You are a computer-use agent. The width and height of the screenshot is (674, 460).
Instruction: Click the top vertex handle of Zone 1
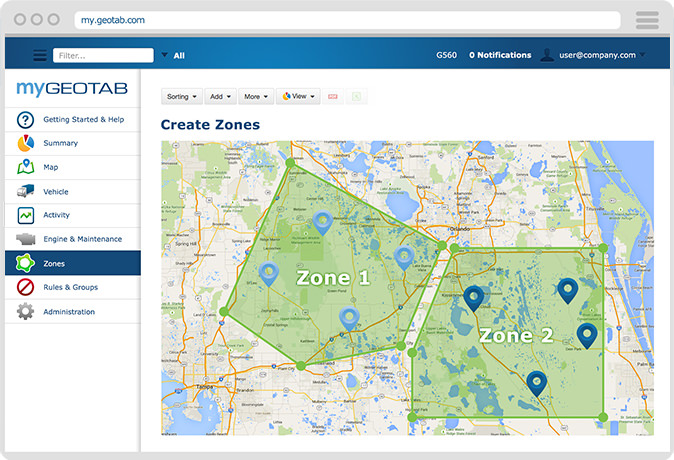coord(291,163)
